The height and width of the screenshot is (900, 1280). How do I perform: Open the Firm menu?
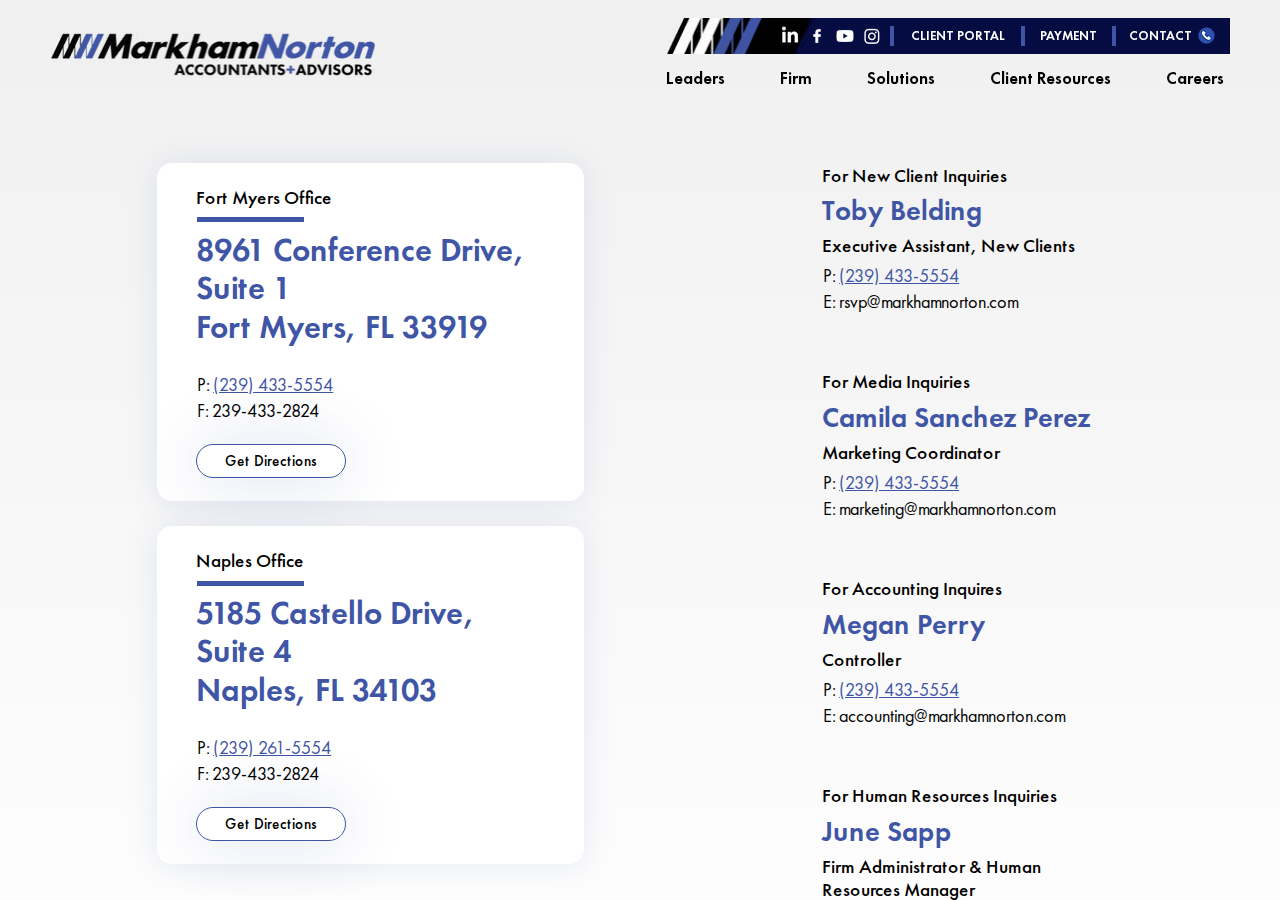[x=796, y=78]
